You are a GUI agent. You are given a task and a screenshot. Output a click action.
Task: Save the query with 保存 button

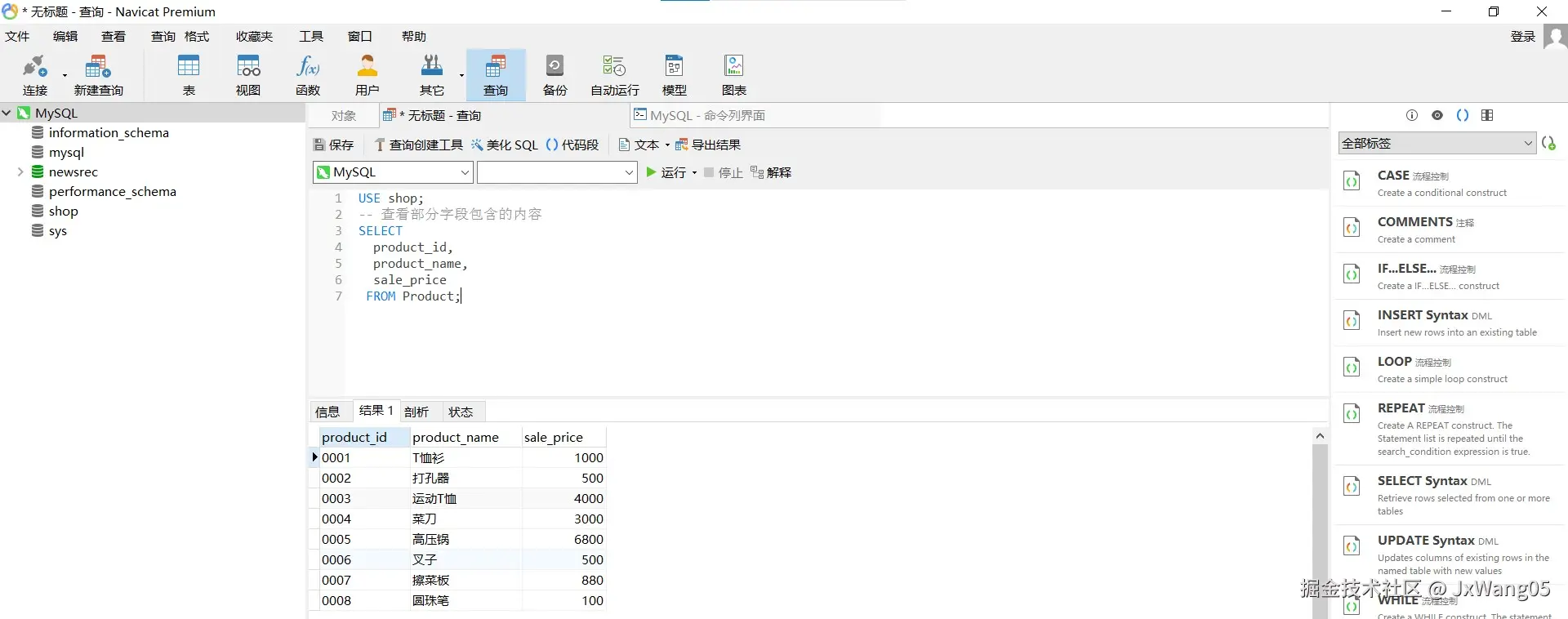pos(333,145)
